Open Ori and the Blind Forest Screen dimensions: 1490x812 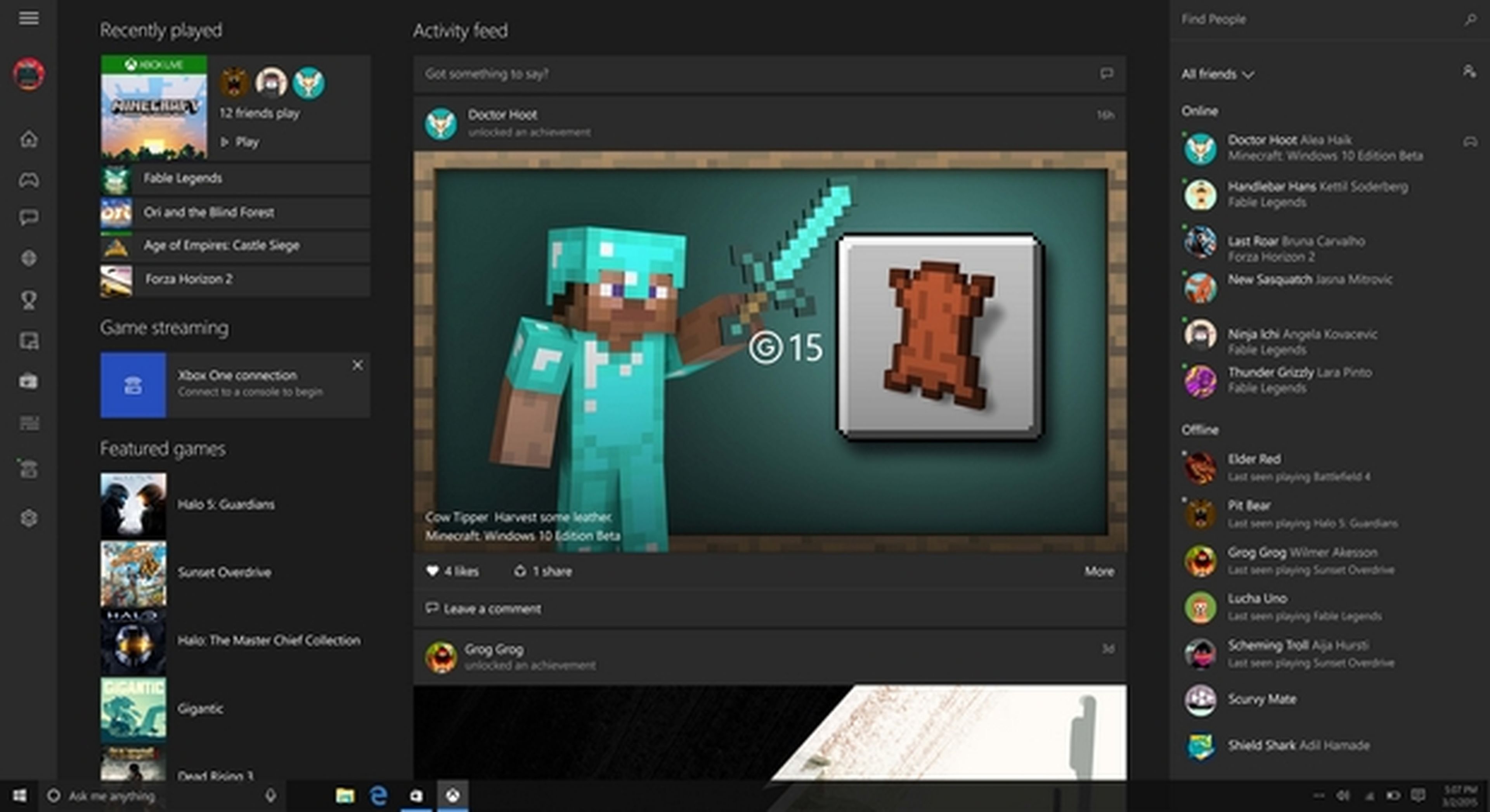pyautogui.click(x=236, y=212)
